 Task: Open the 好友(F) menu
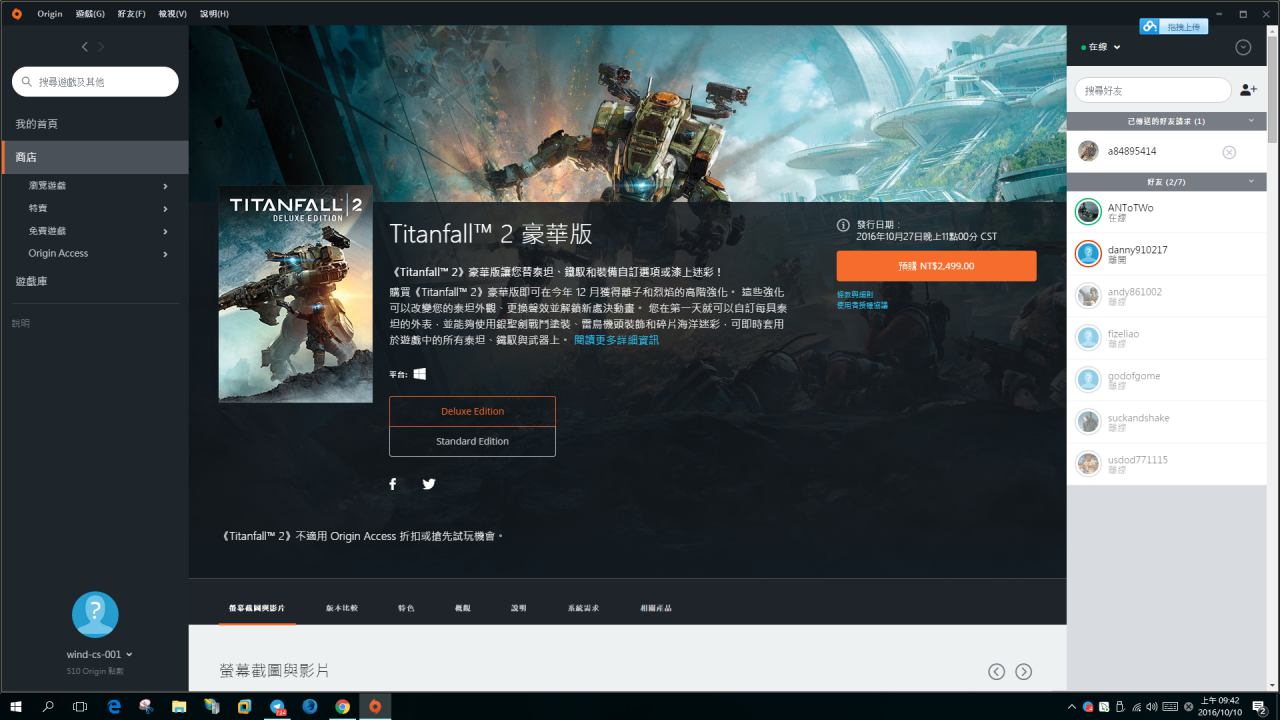tap(131, 14)
